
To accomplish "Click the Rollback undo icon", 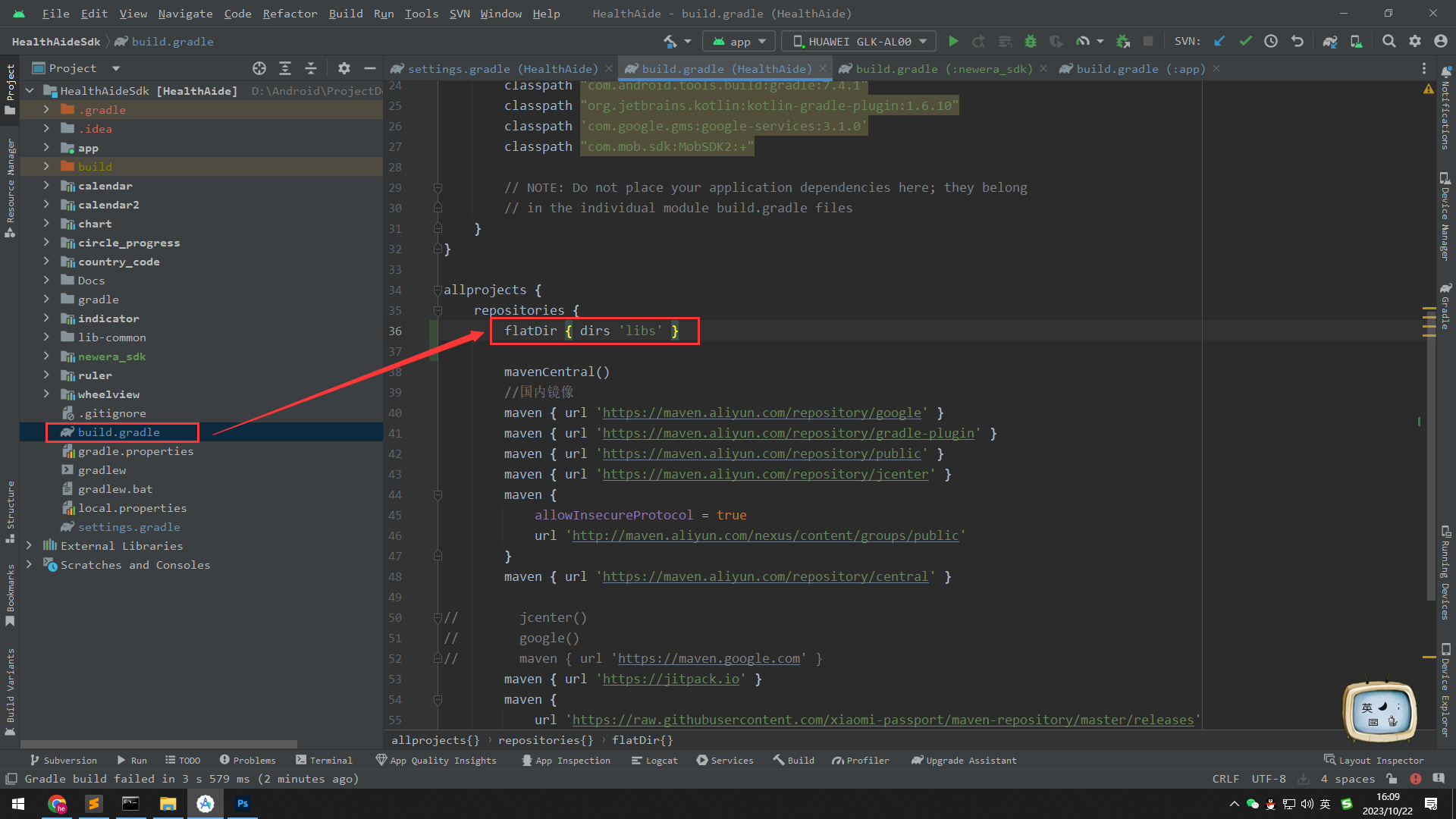I will pos(1298,42).
